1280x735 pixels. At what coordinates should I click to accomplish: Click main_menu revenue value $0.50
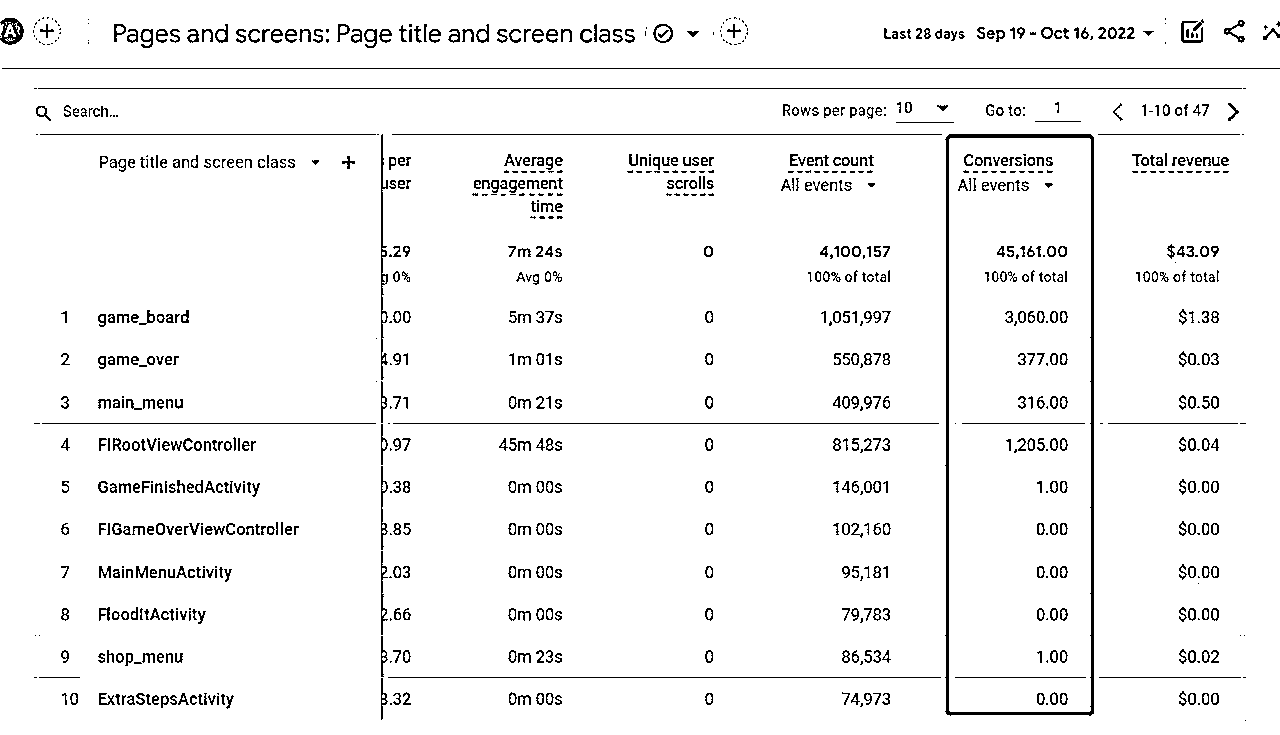pos(1199,403)
